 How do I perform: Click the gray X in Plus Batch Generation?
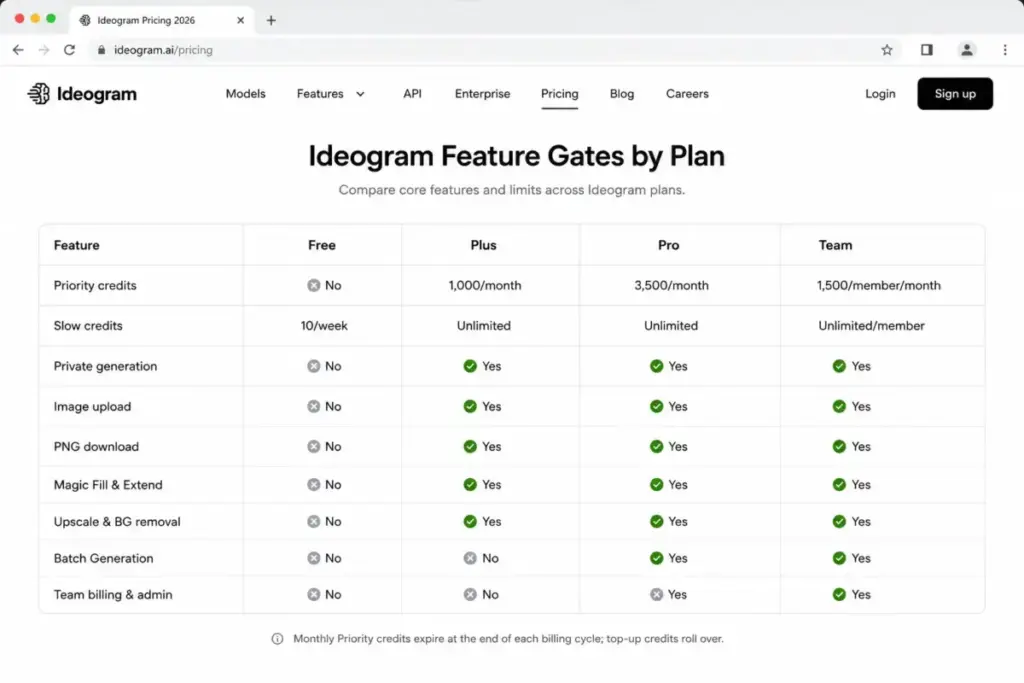tap(470, 558)
